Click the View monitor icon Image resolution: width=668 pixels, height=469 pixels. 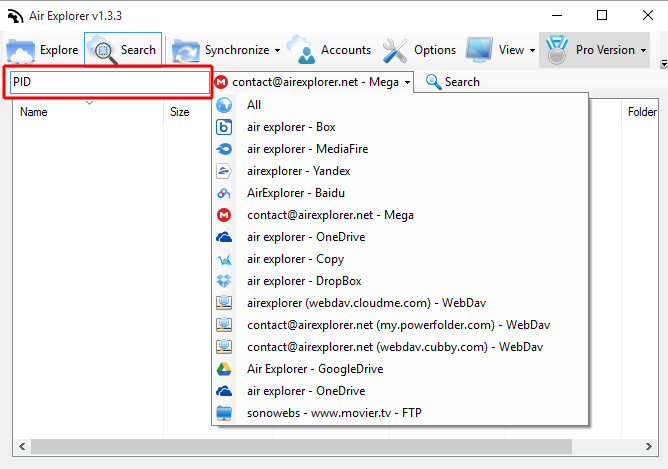pos(479,50)
